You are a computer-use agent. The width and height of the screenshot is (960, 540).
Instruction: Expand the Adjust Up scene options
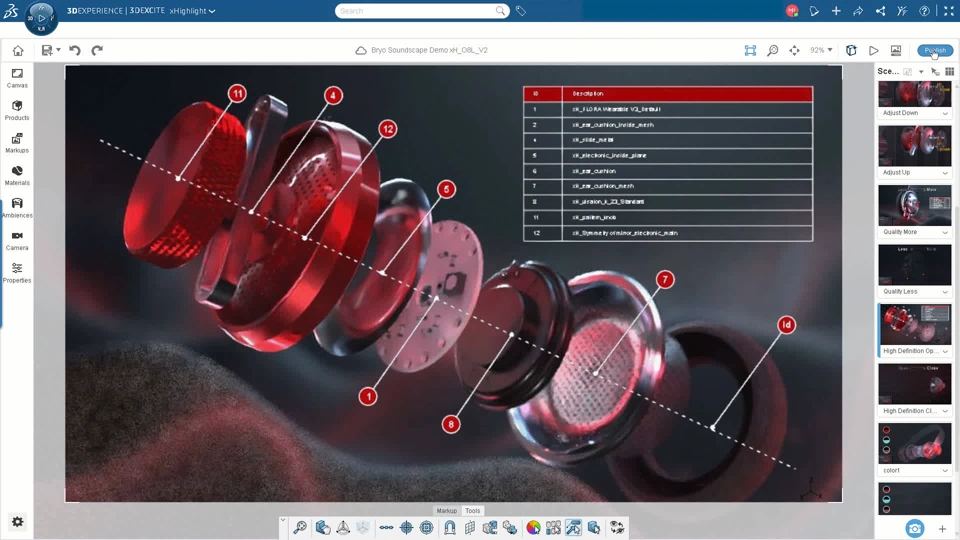(x=945, y=173)
